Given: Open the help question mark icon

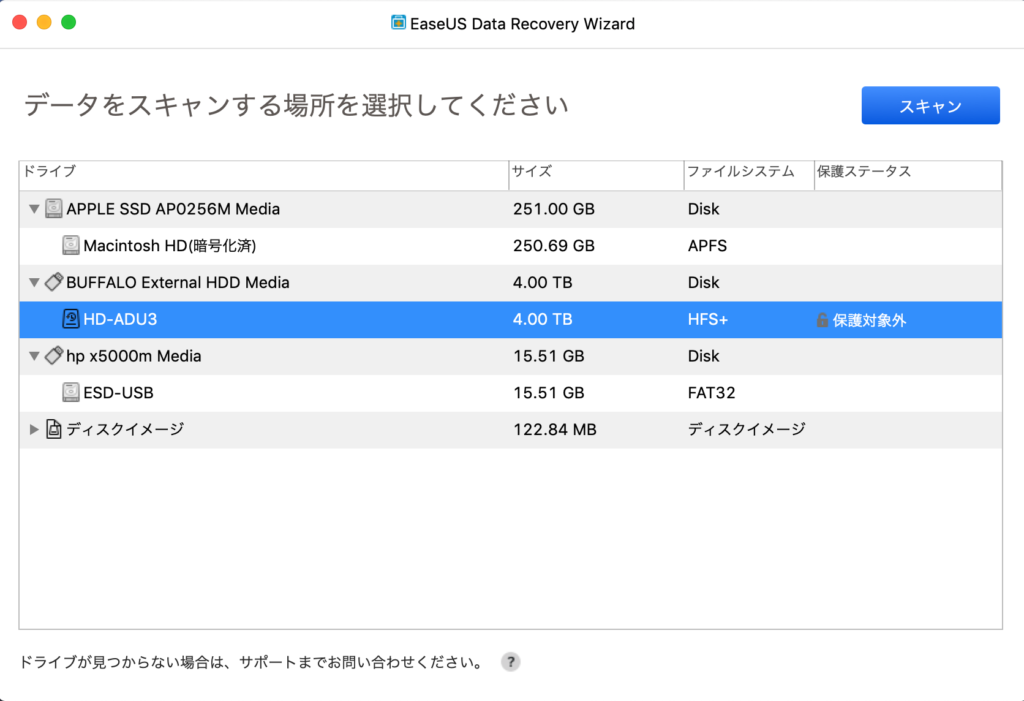Looking at the screenshot, I should [x=511, y=662].
